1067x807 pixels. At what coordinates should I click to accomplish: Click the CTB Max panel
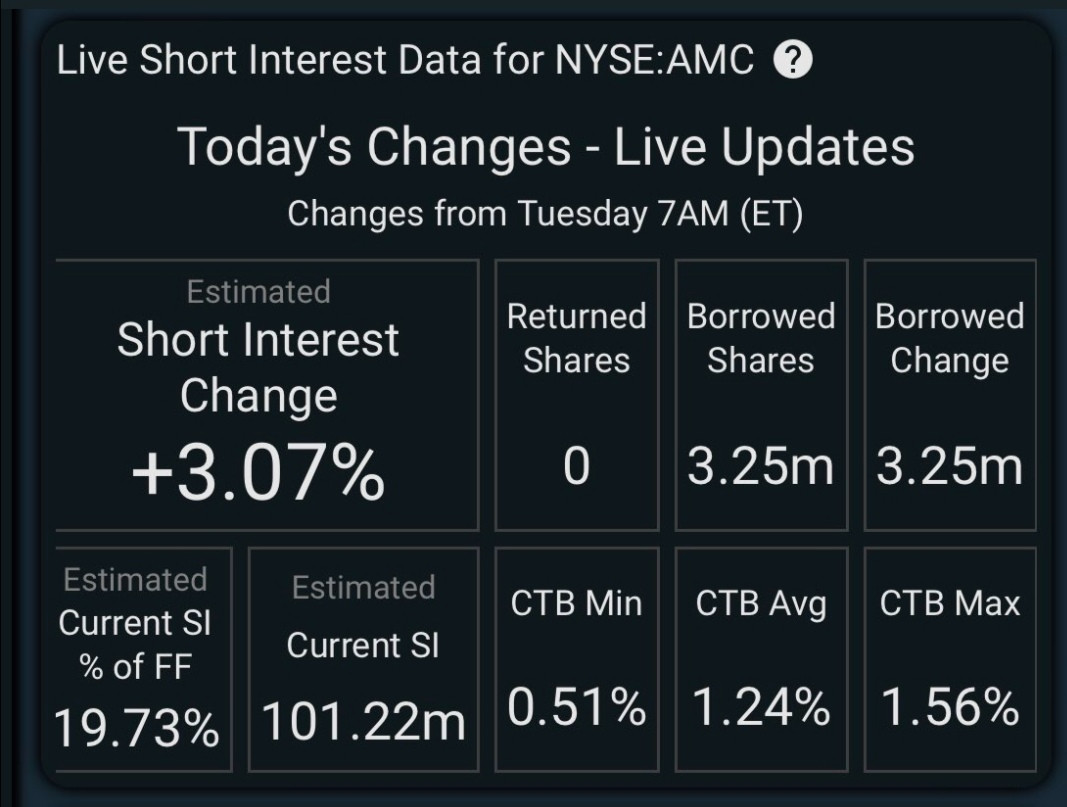click(x=949, y=657)
